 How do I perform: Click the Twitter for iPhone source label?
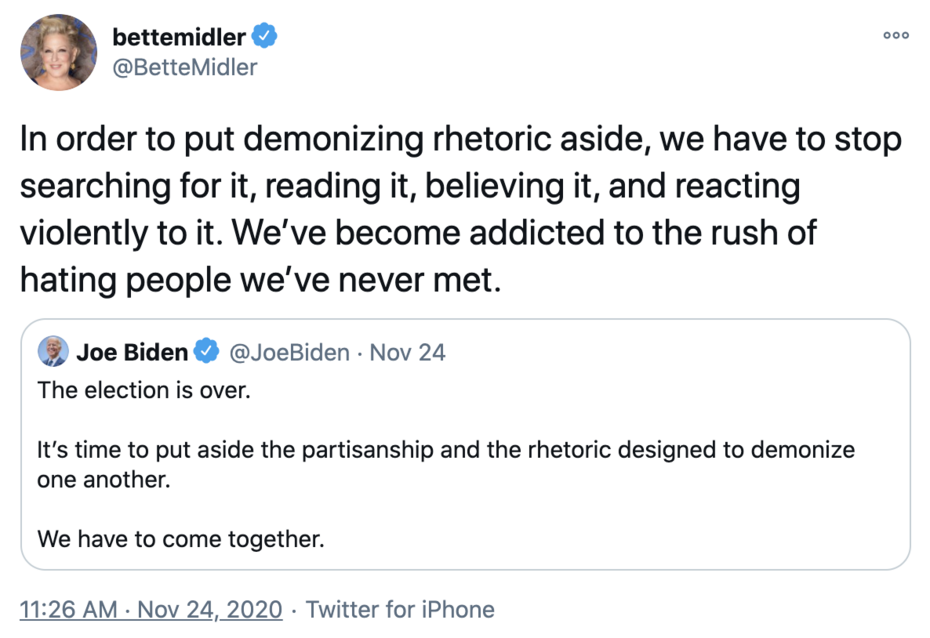pos(400,609)
